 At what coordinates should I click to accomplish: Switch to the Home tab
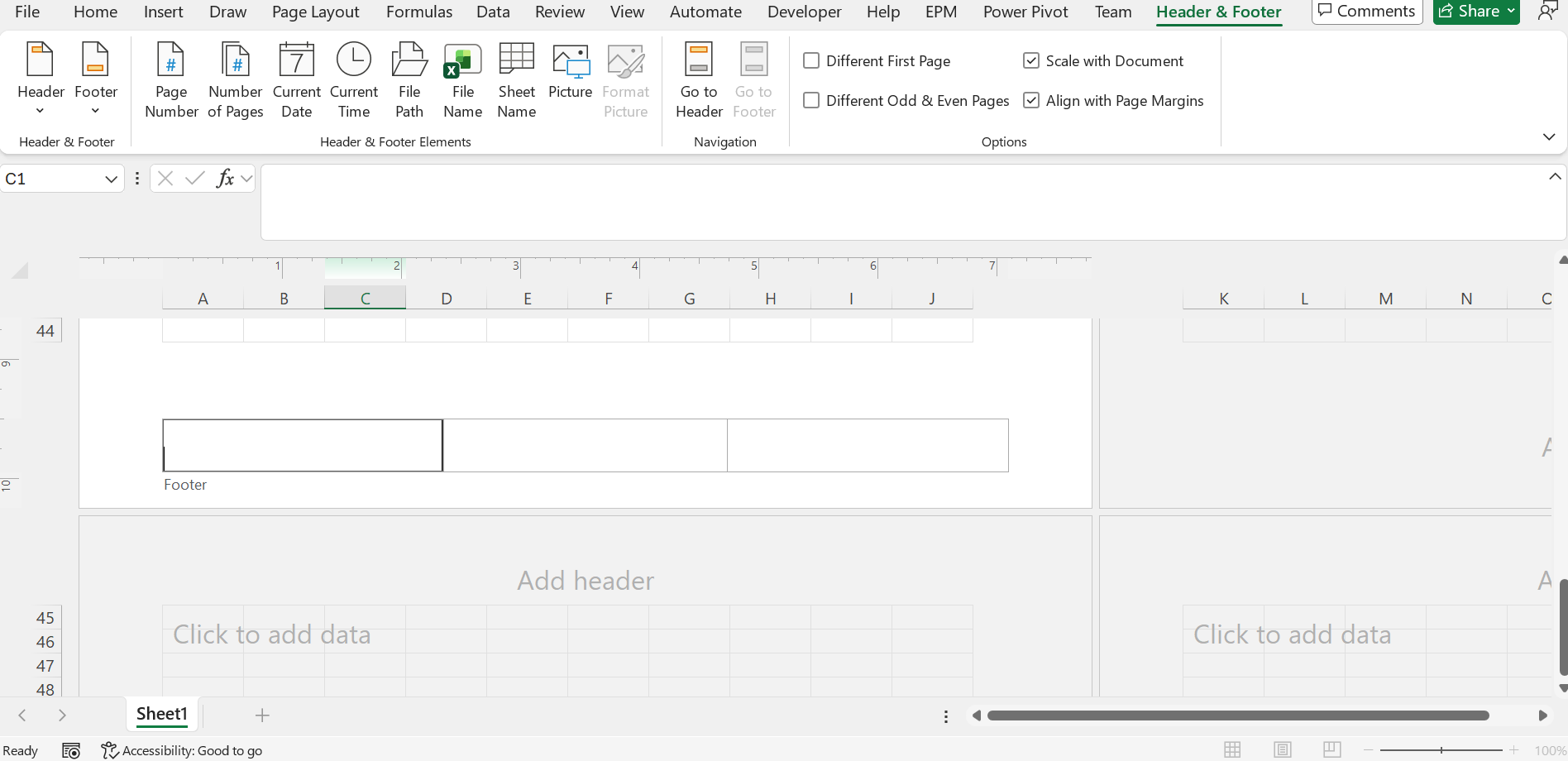tap(95, 12)
